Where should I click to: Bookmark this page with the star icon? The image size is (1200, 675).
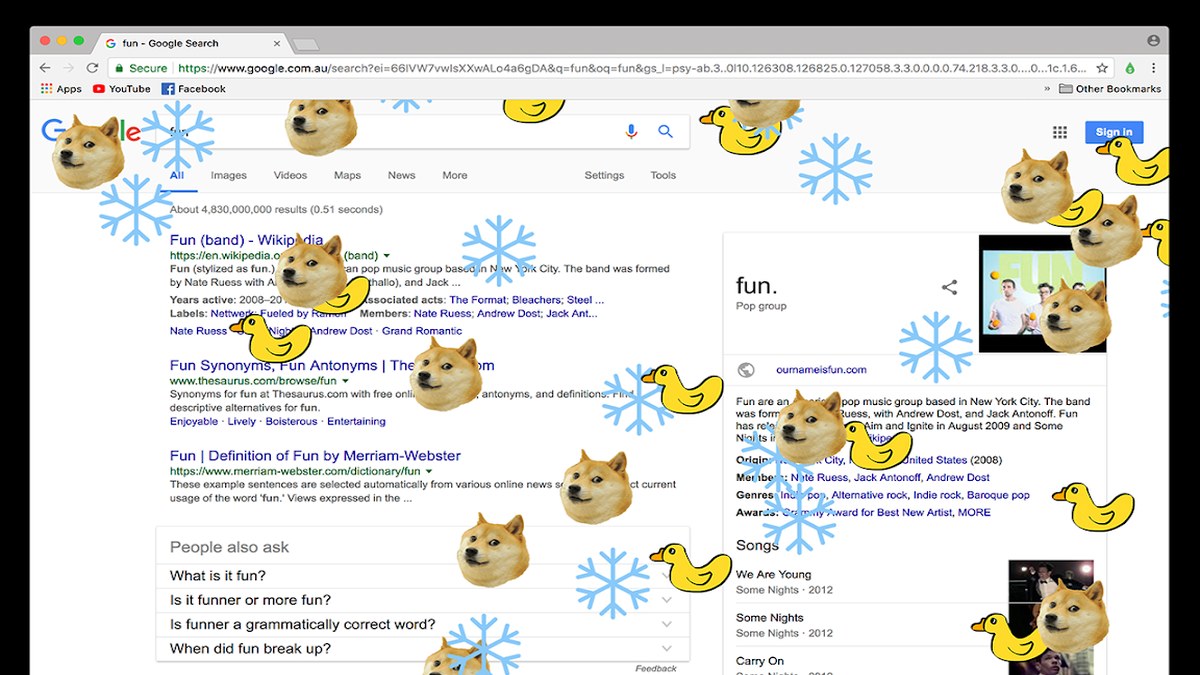[x=1102, y=68]
